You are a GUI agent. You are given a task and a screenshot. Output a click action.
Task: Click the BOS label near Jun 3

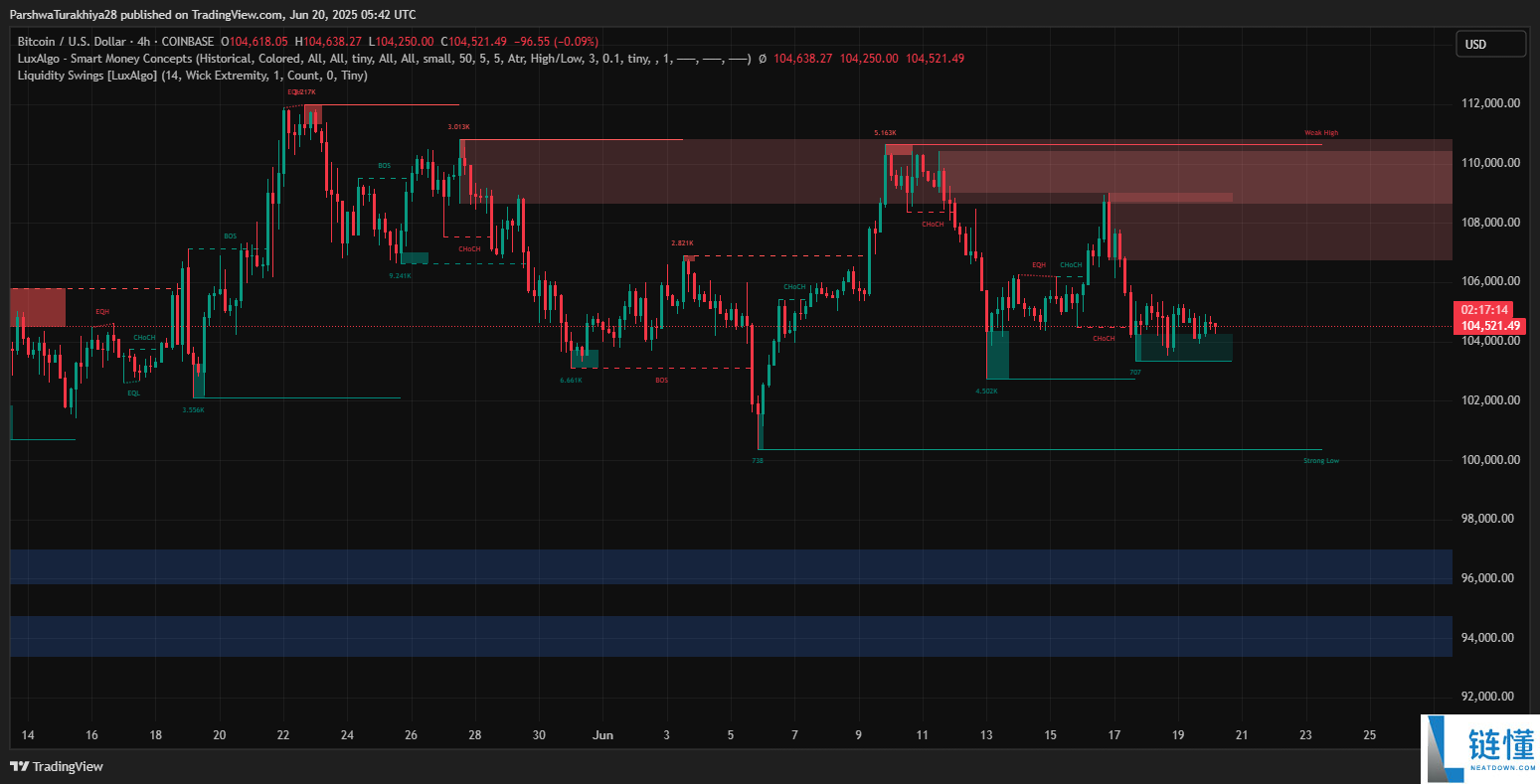click(x=659, y=379)
